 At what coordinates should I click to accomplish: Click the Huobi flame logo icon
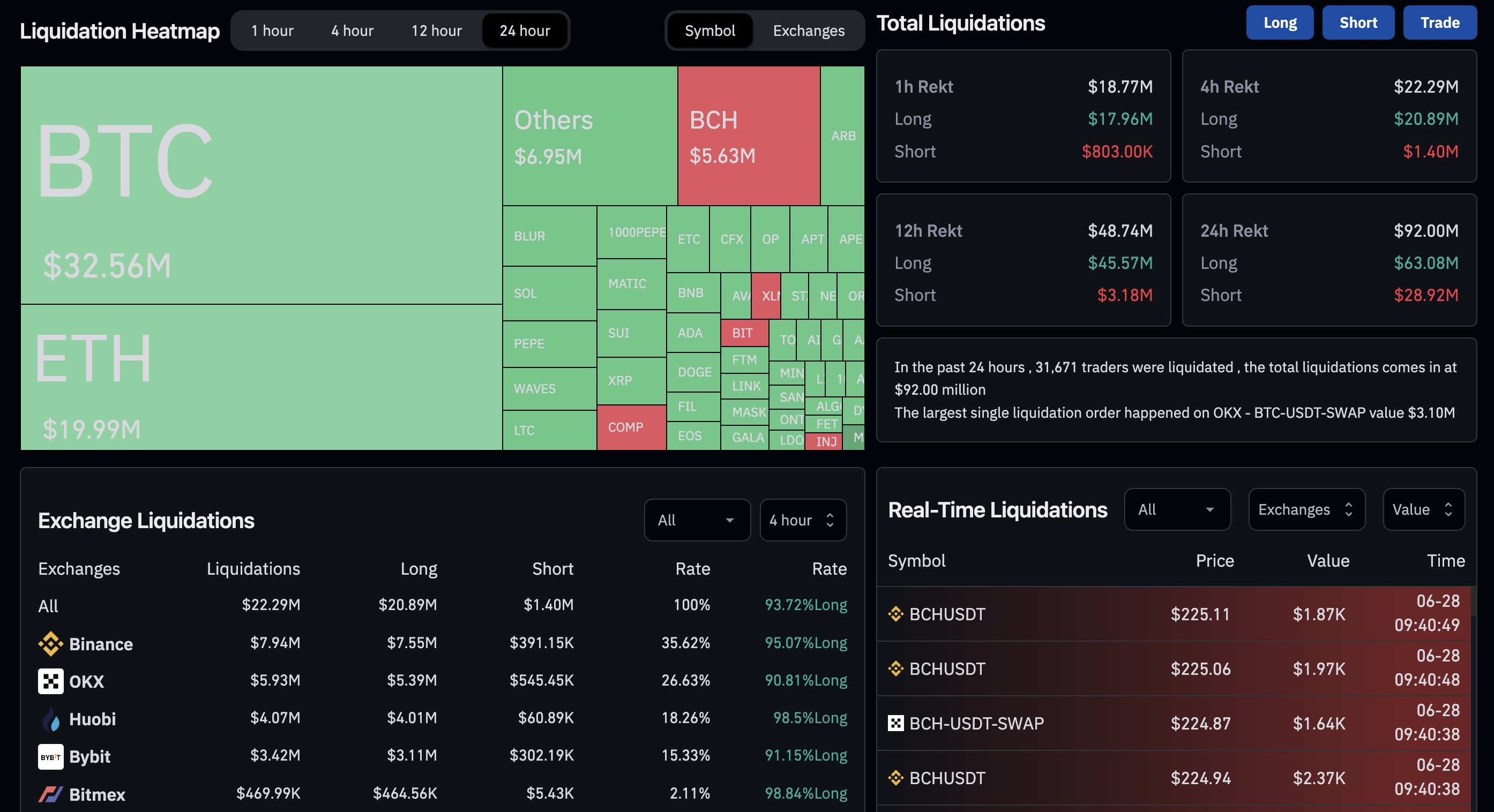tap(50, 719)
